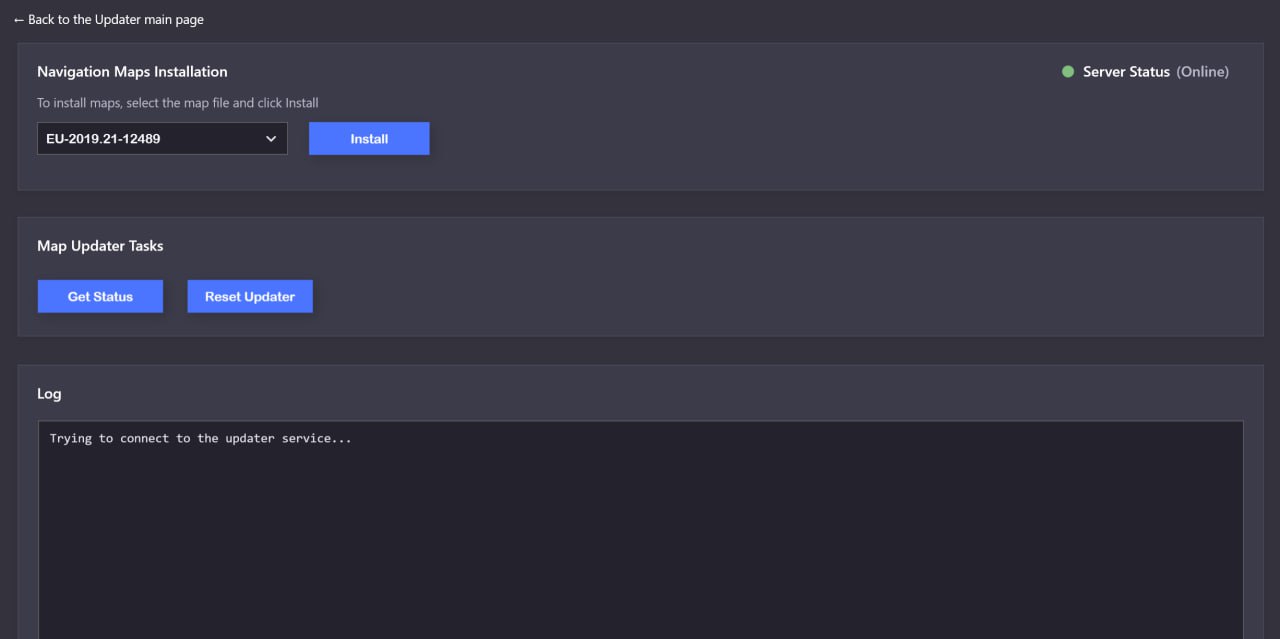The height and width of the screenshot is (639, 1280).
Task: Focus the blank area of the log console
Action: point(640,540)
